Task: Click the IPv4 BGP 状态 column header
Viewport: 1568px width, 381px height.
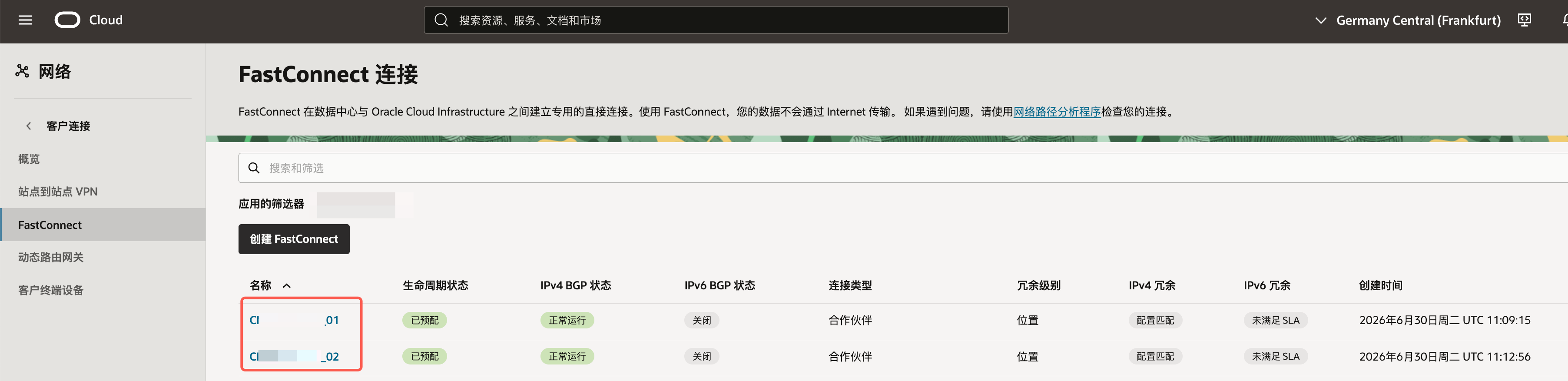Action: click(575, 285)
